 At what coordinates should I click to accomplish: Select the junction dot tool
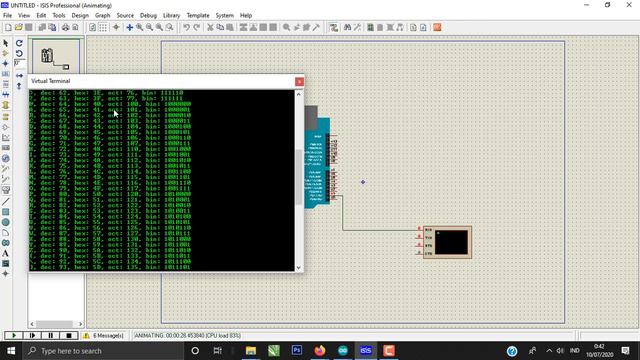pos(6,64)
